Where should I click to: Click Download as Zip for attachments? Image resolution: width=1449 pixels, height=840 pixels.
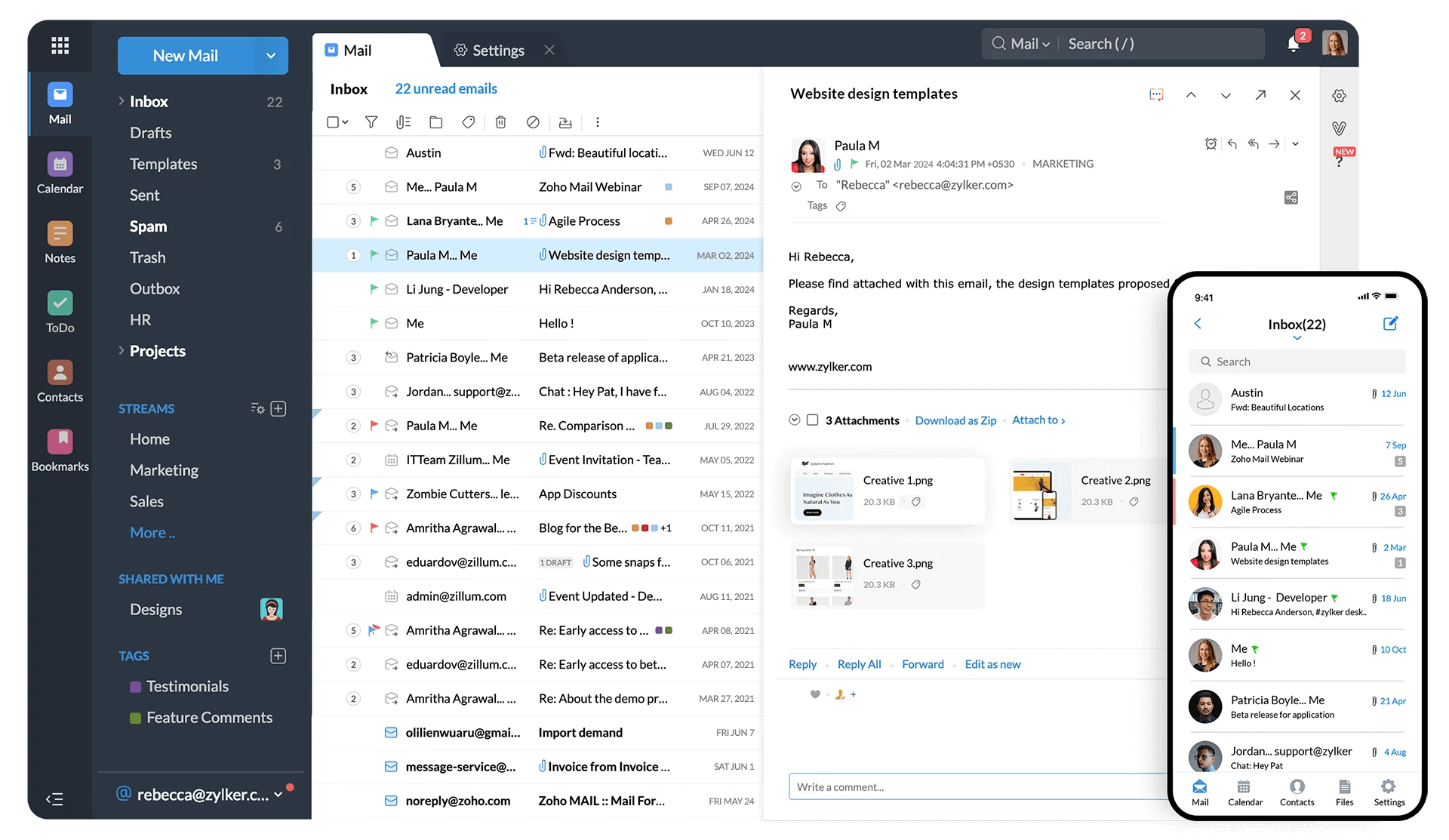tap(954, 419)
